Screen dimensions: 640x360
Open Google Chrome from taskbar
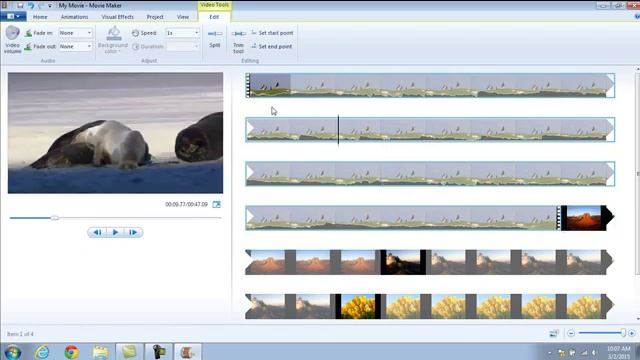(x=71, y=352)
